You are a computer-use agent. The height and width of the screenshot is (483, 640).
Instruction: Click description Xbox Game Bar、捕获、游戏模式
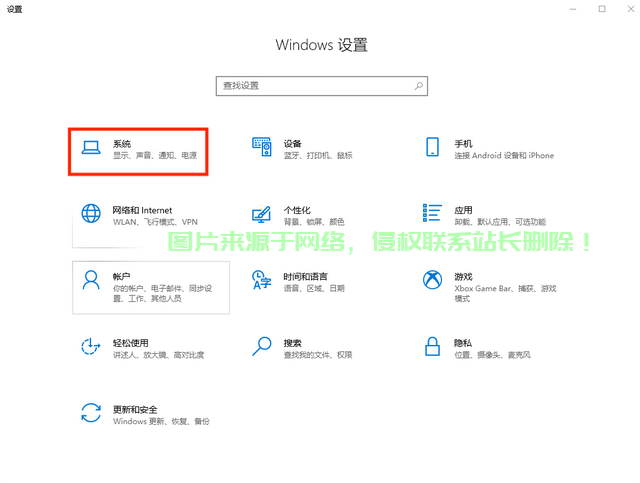pyautogui.click(x=505, y=294)
